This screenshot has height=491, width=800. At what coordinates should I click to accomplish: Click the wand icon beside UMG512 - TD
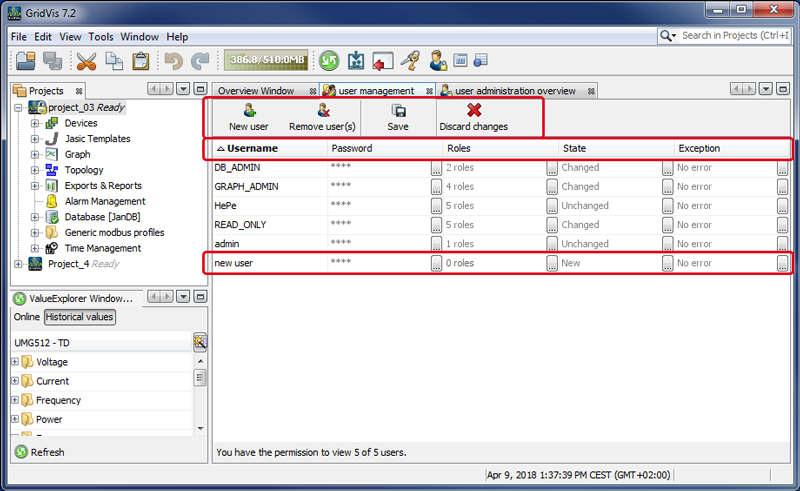[x=200, y=342]
